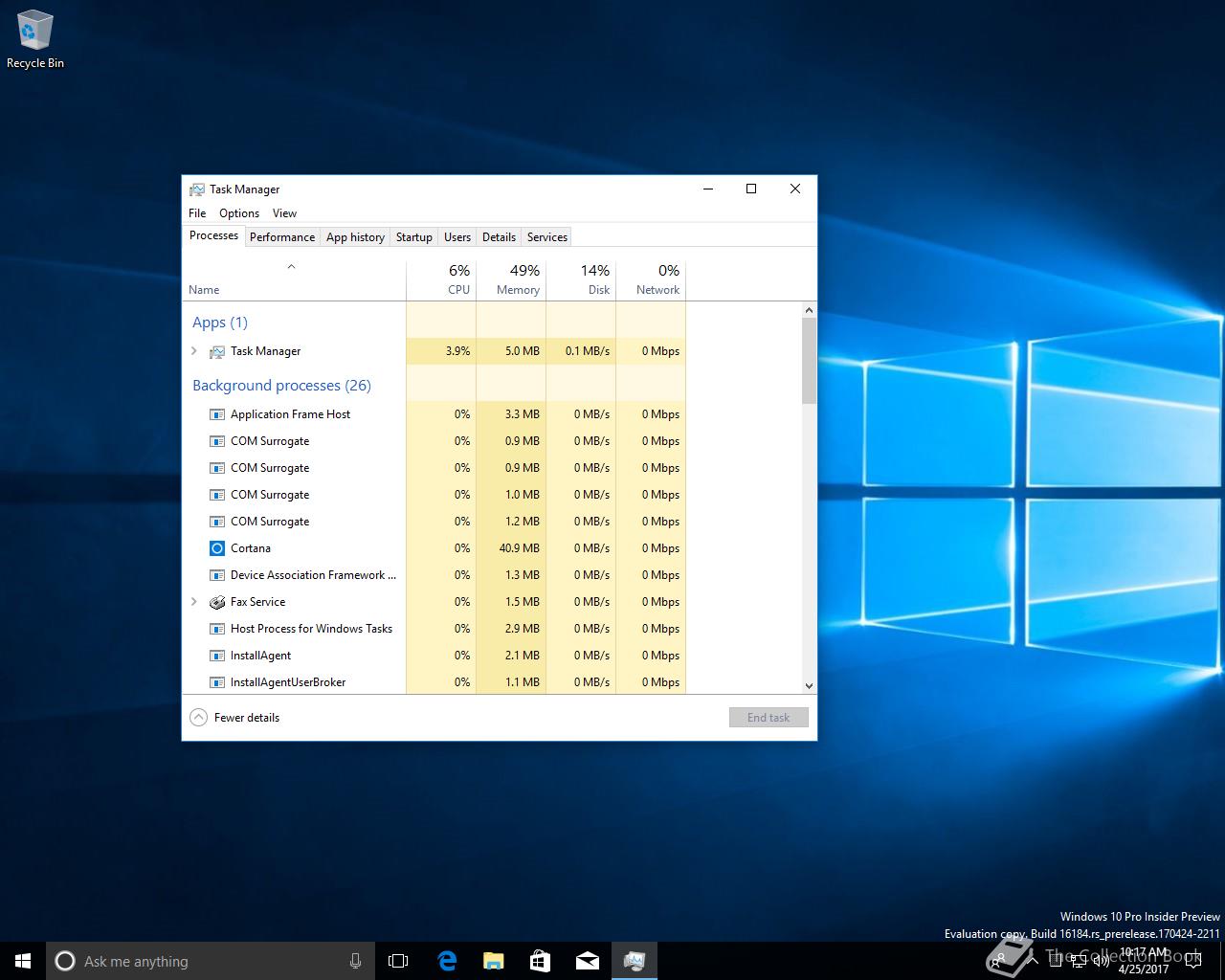The width and height of the screenshot is (1225, 980).
Task: Click the taskbar clock and date
Action: click(x=1144, y=961)
